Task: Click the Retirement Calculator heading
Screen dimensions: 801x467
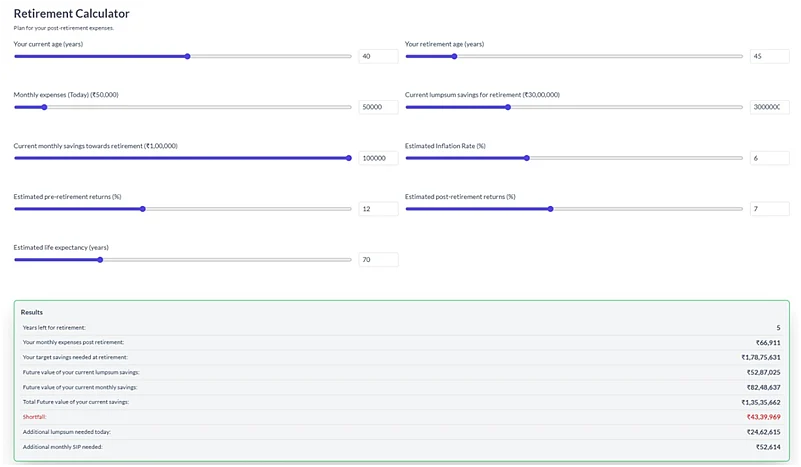Action: click(72, 14)
